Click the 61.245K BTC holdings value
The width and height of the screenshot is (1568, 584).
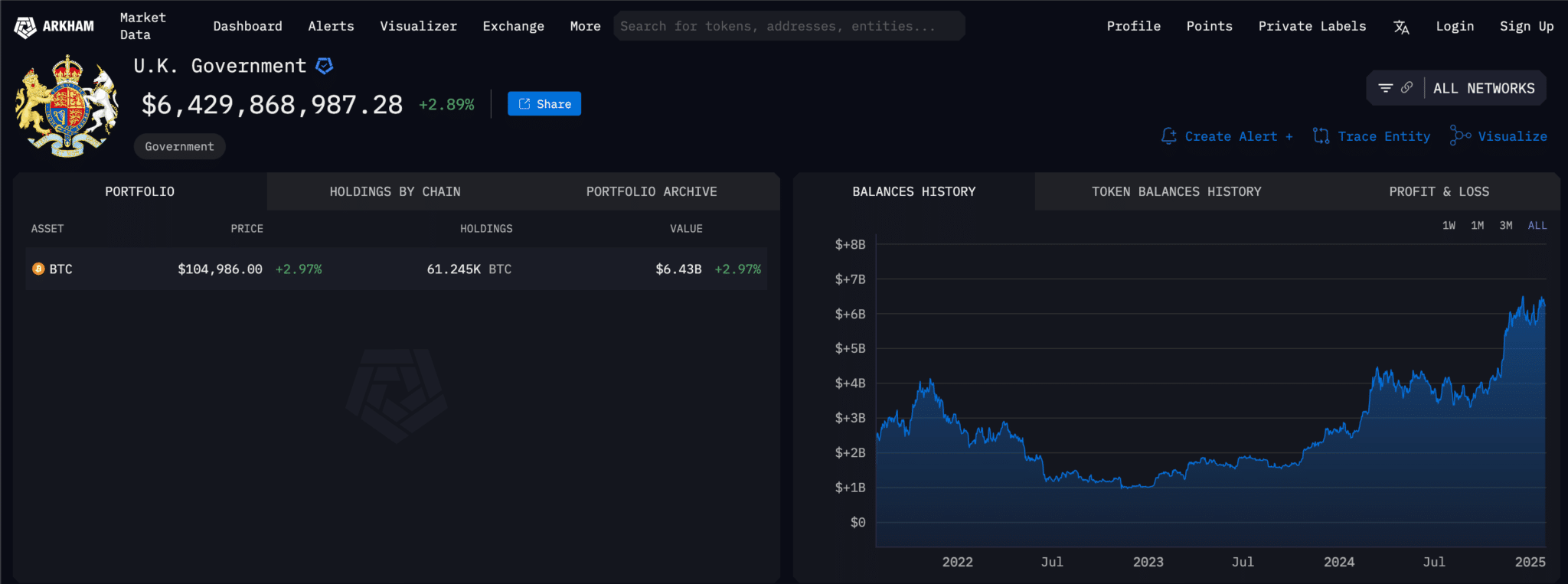click(469, 269)
